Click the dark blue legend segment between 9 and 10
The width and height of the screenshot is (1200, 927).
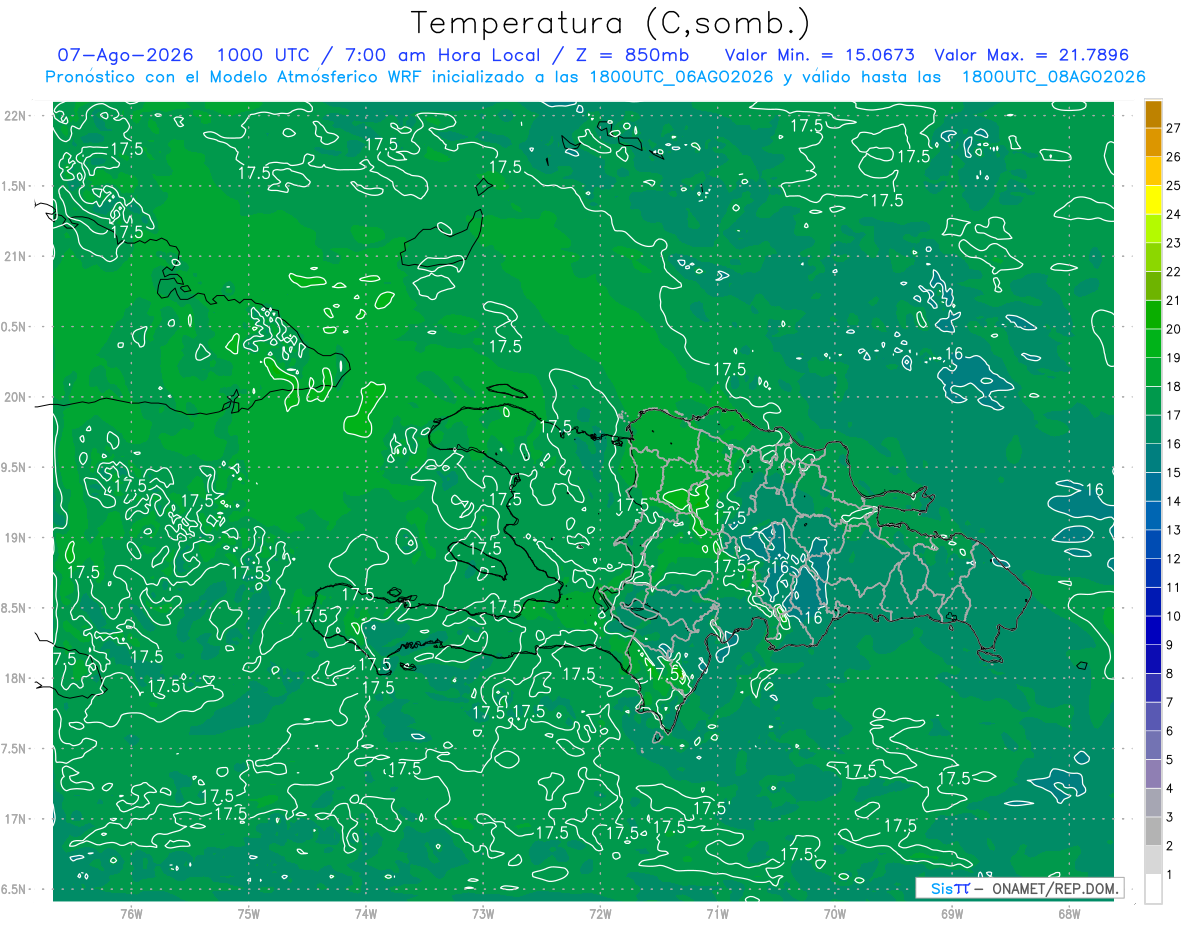1153,631
